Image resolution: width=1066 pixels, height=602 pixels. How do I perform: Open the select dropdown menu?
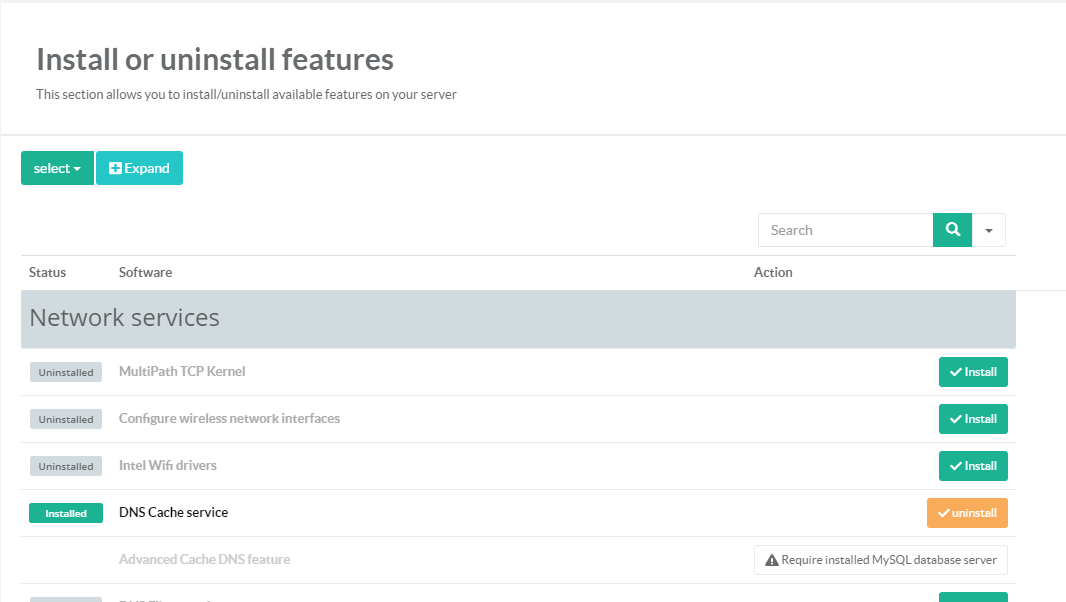(57, 168)
